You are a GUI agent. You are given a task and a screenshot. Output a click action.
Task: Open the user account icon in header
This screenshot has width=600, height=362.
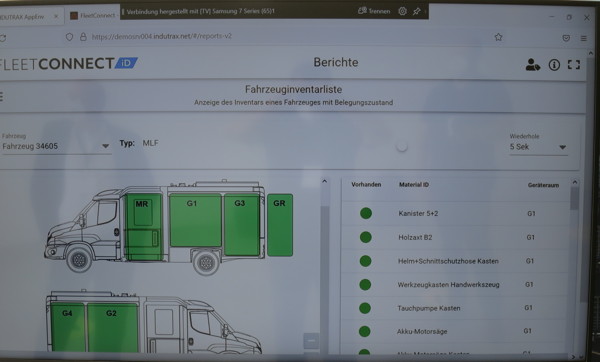click(x=532, y=65)
